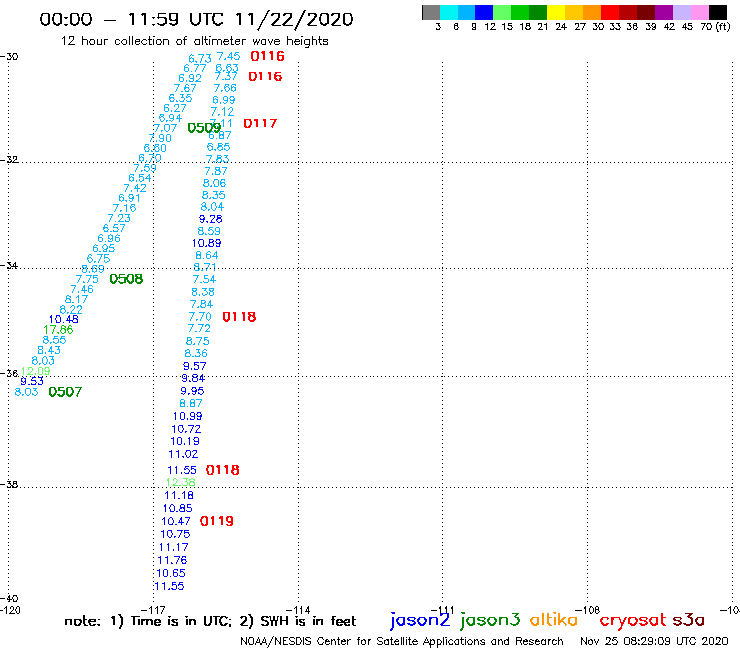Viewport: 740px width, 650px height.
Task: Click the gray 3 ft legend swatch
Action: [431, 12]
